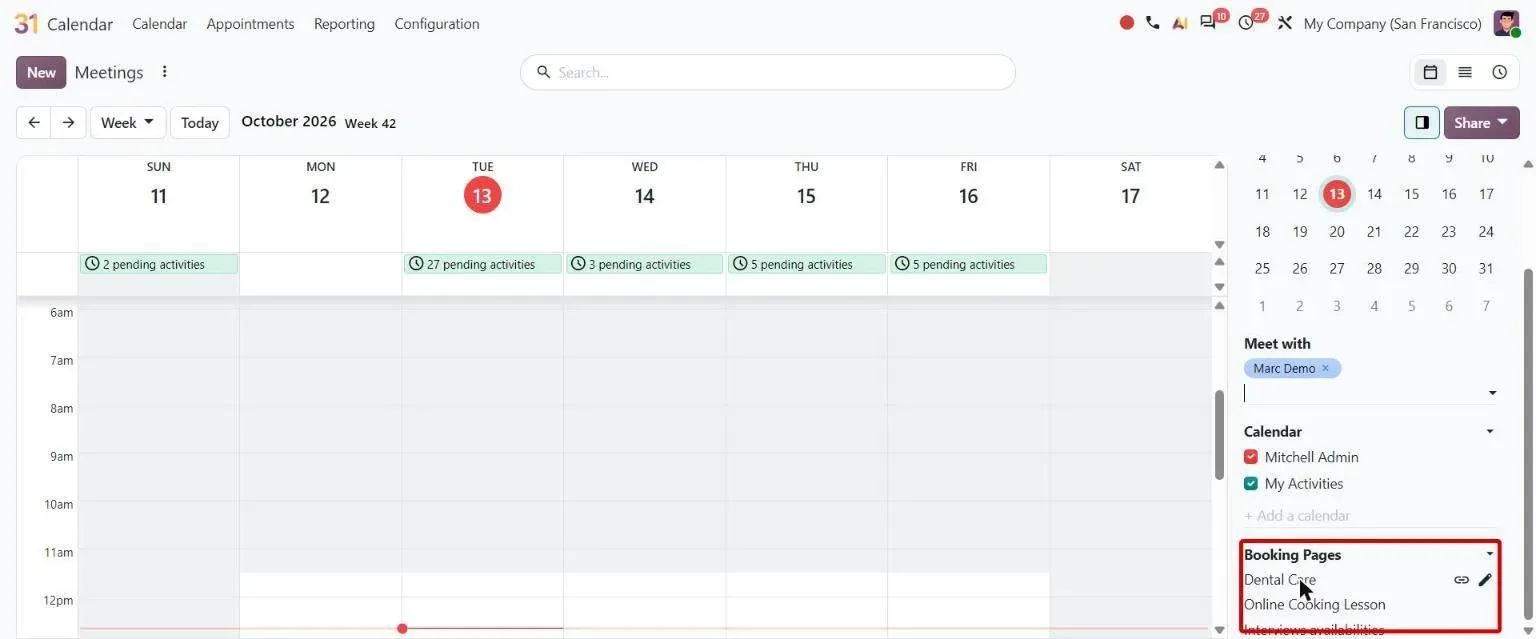Uncheck the Mitchell Admin calendar checkbox

pyautogui.click(x=1251, y=457)
